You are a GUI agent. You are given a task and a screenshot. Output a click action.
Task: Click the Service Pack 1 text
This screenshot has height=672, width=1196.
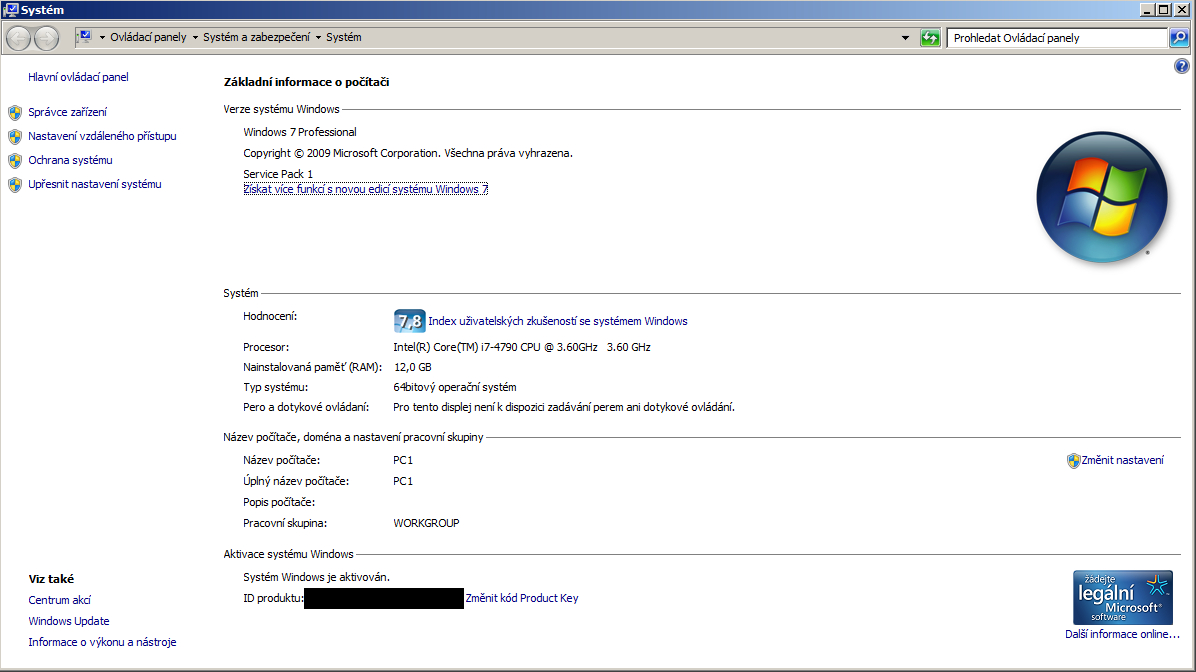point(278,174)
